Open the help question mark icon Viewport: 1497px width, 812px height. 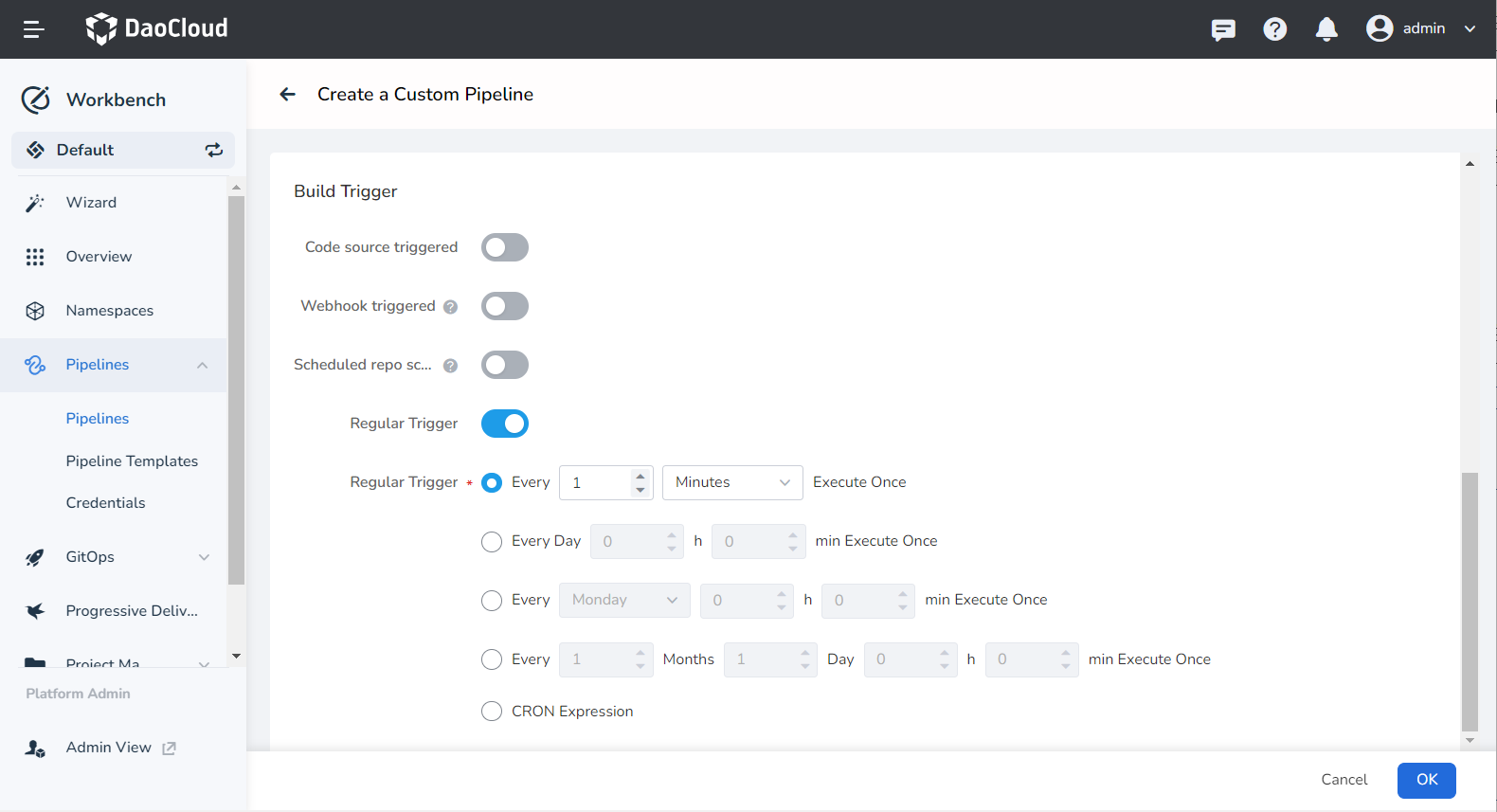(x=1274, y=29)
